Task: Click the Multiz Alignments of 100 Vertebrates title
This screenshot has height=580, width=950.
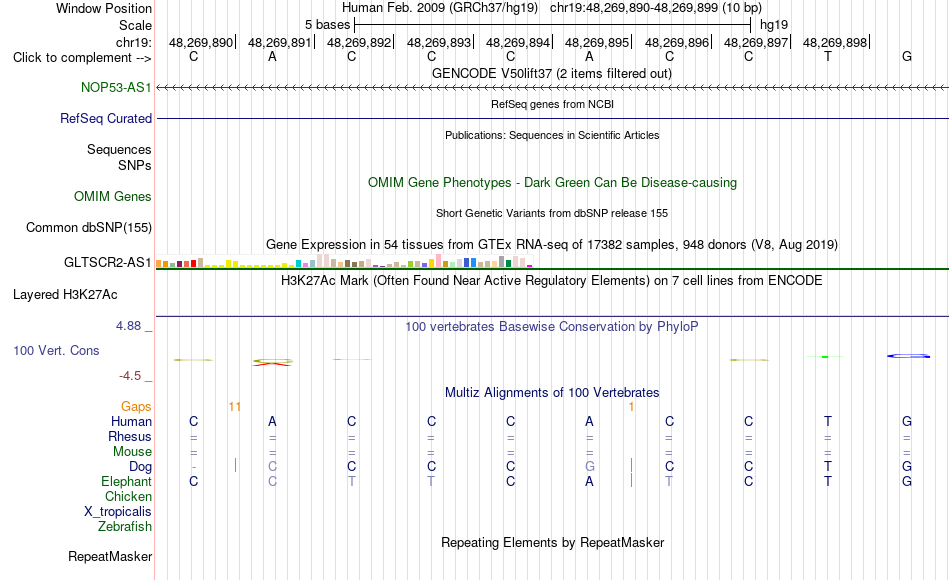Action: tap(552, 393)
